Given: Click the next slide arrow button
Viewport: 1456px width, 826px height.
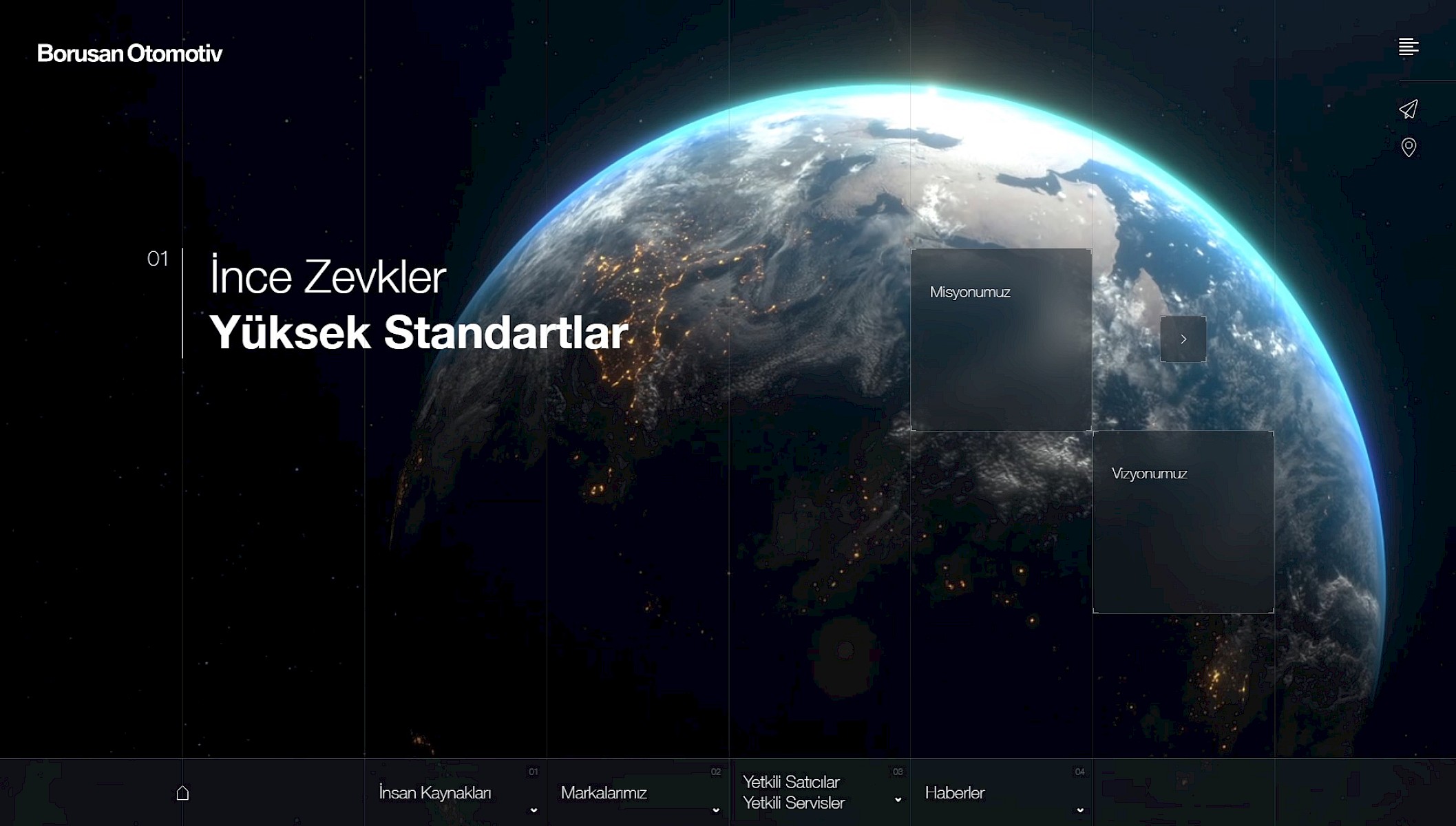Looking at the screenshot, I should coord(1183,339).
